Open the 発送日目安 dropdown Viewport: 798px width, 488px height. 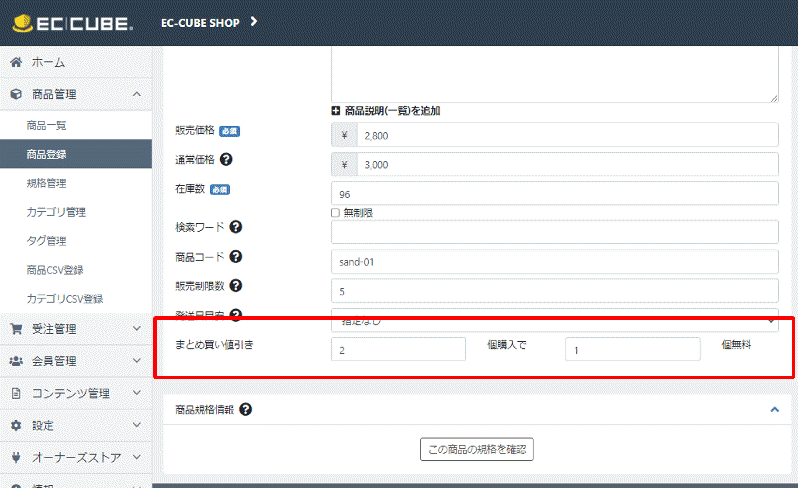click(554, 319)
